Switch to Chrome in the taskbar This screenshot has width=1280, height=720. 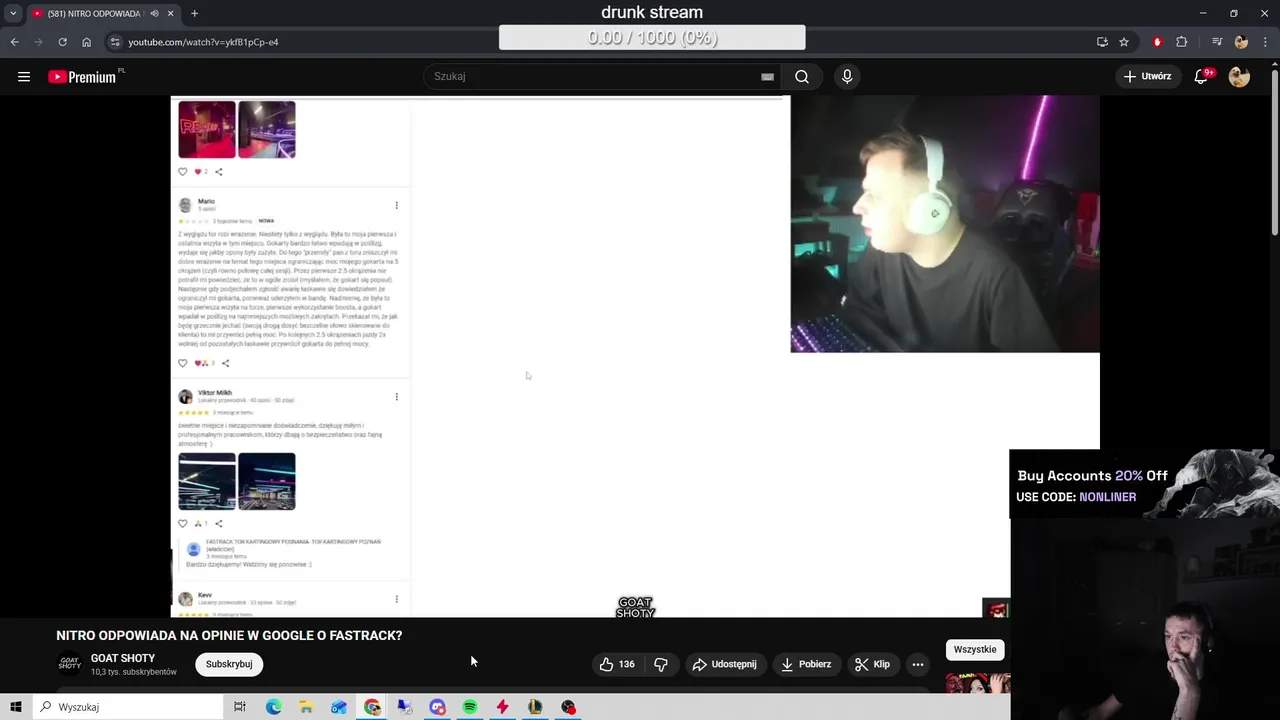point(372,707)
